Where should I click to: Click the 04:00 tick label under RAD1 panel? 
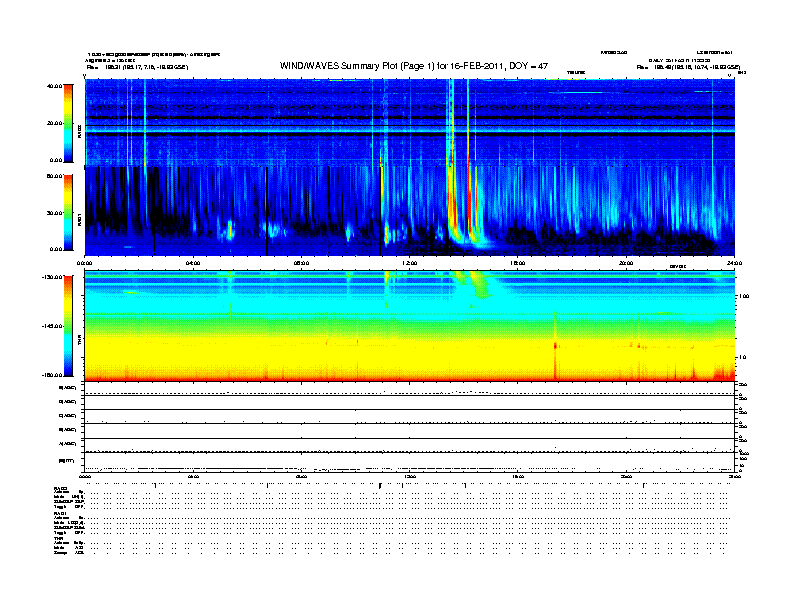[193, 263]
